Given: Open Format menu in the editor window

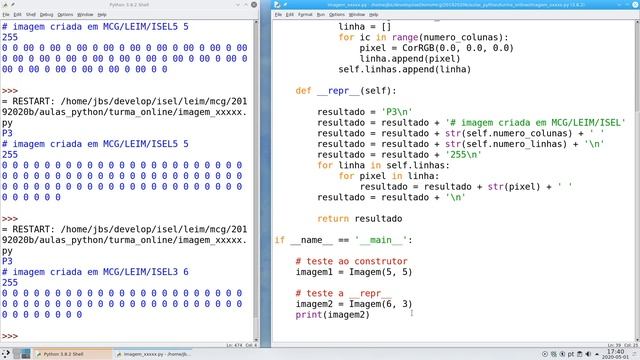Looking at the screenshot, I should click(x=305, y=15).
